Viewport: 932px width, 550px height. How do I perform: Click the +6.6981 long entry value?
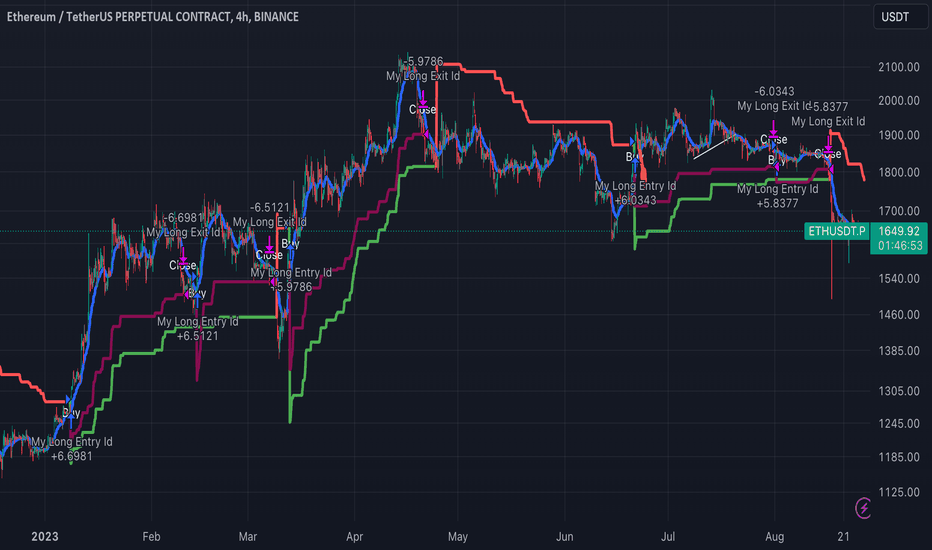71,457
